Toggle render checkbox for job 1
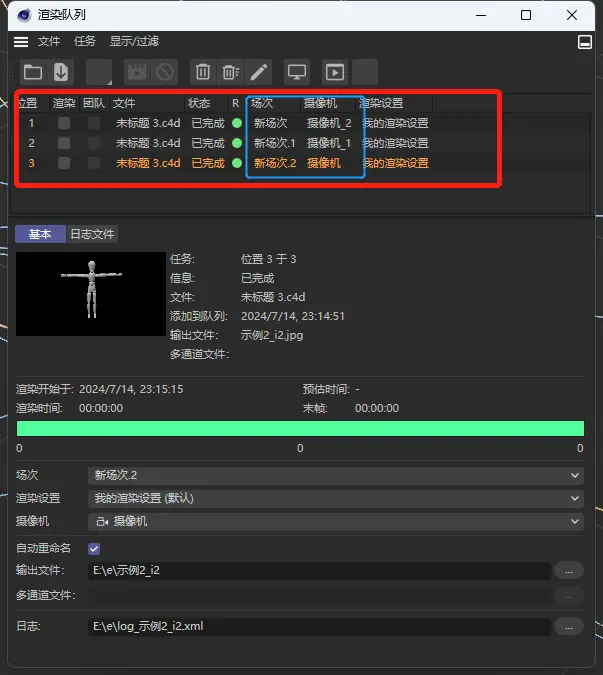The width and height of the screenshot is (603, 675). click(x=64, y=123)
